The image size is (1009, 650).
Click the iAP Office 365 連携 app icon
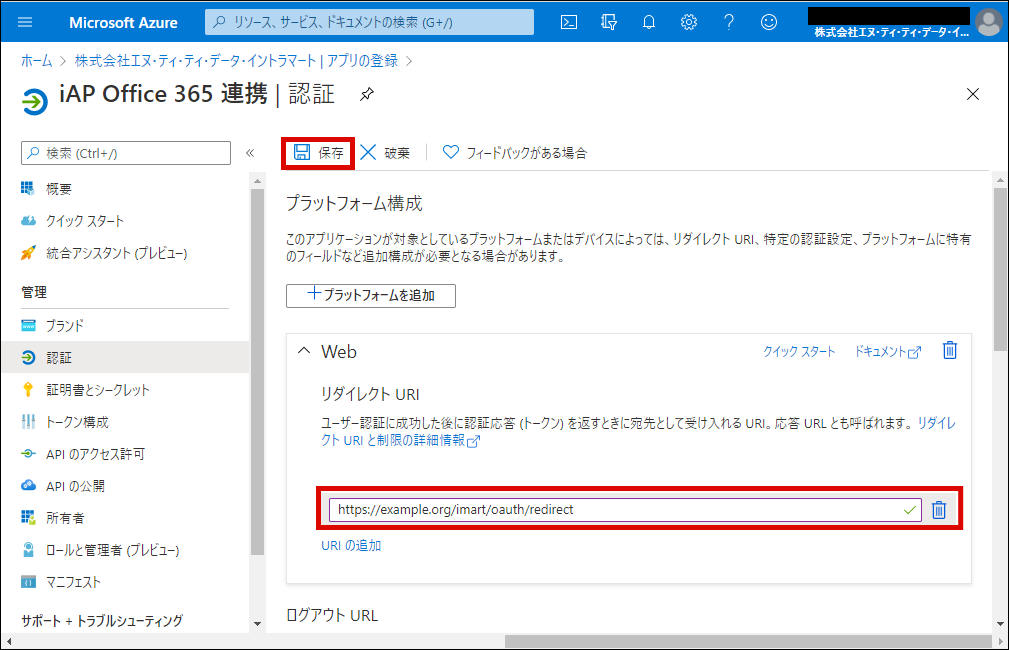(35, 102)
